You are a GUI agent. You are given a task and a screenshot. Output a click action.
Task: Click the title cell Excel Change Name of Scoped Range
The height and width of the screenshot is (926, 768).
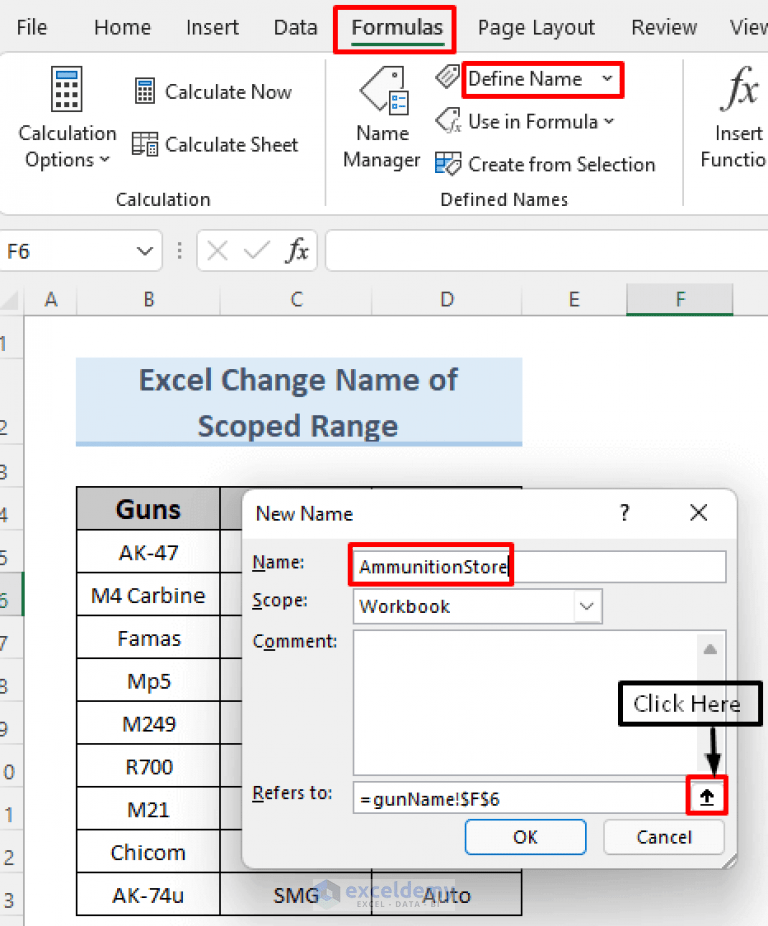pyautogui.click(x=299, y=402)
